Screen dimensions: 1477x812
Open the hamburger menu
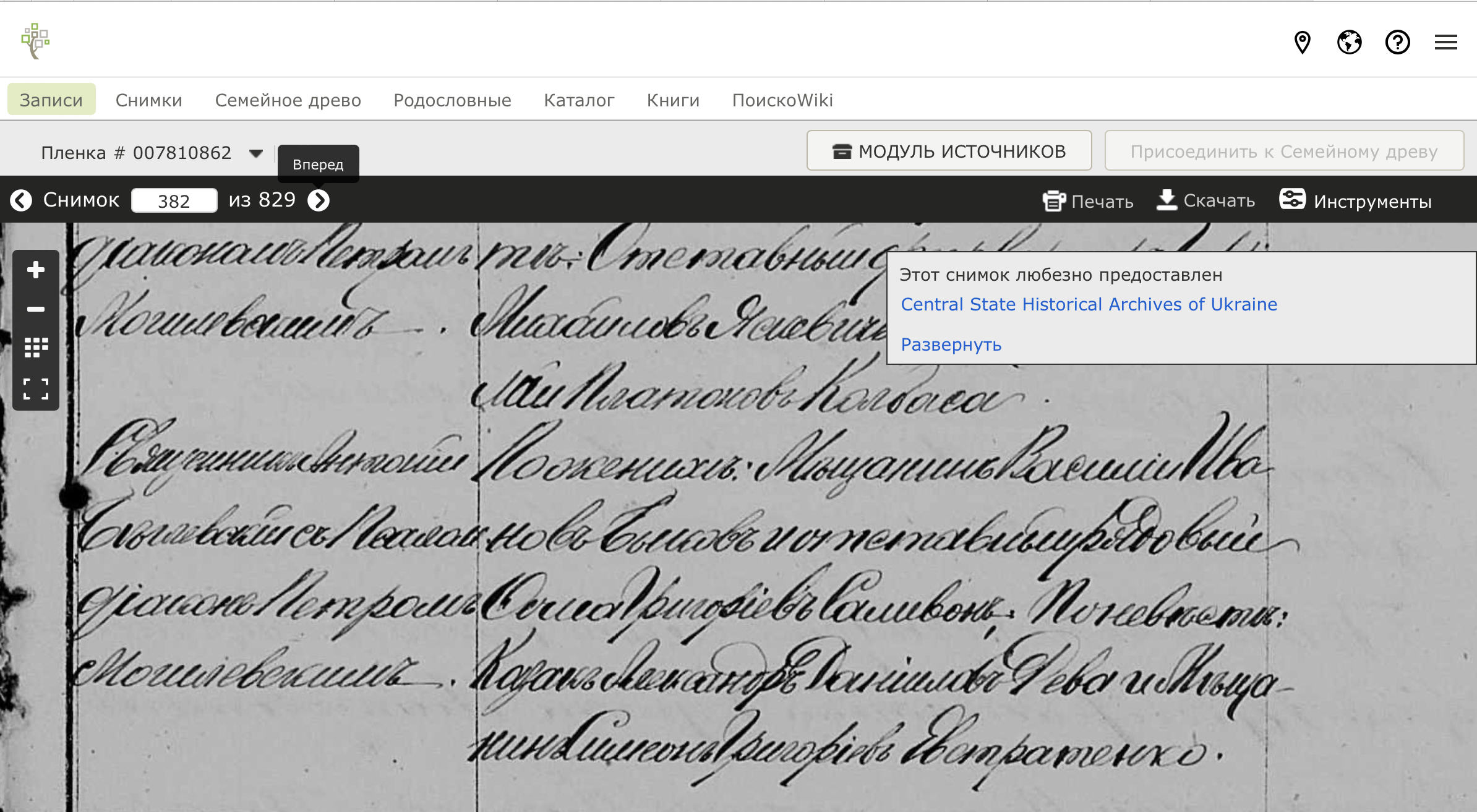tap(1446, 43)
